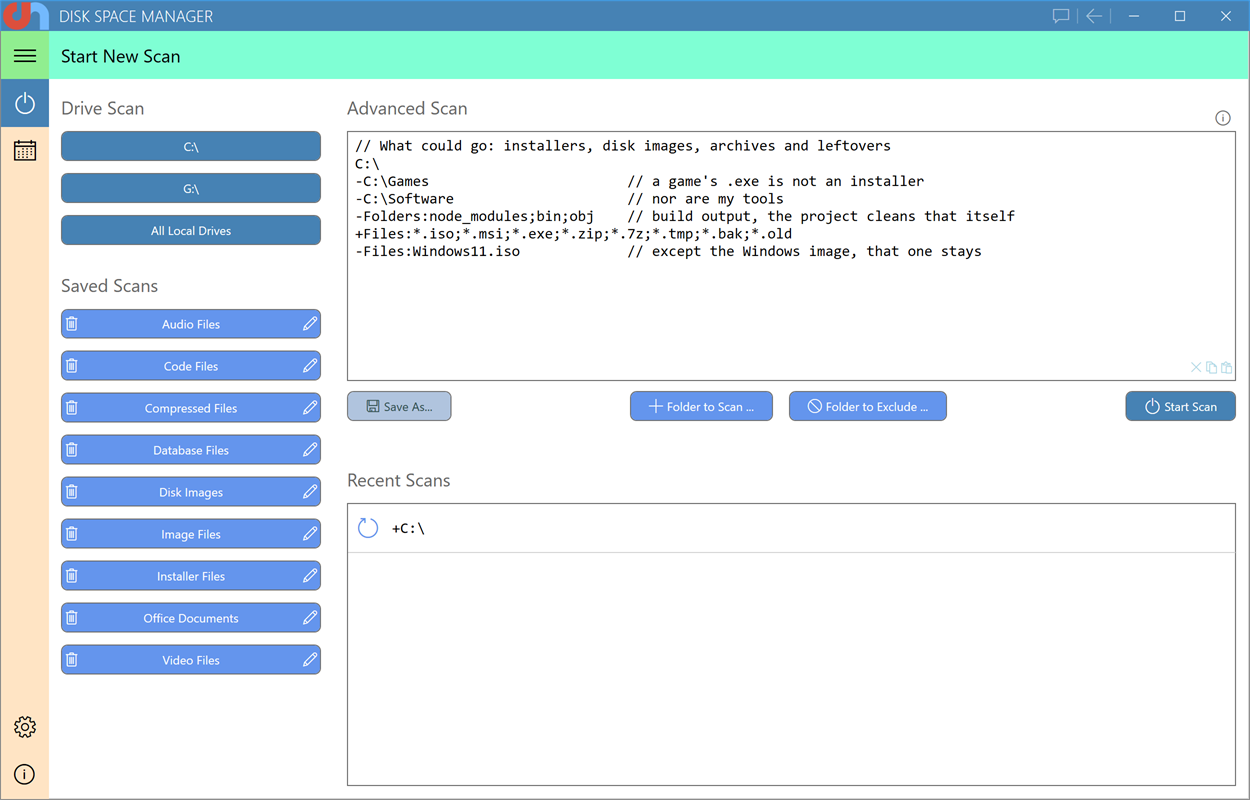Run the Disk Images saved scan
Viewport: 1250px width, 800px height.
191,492
